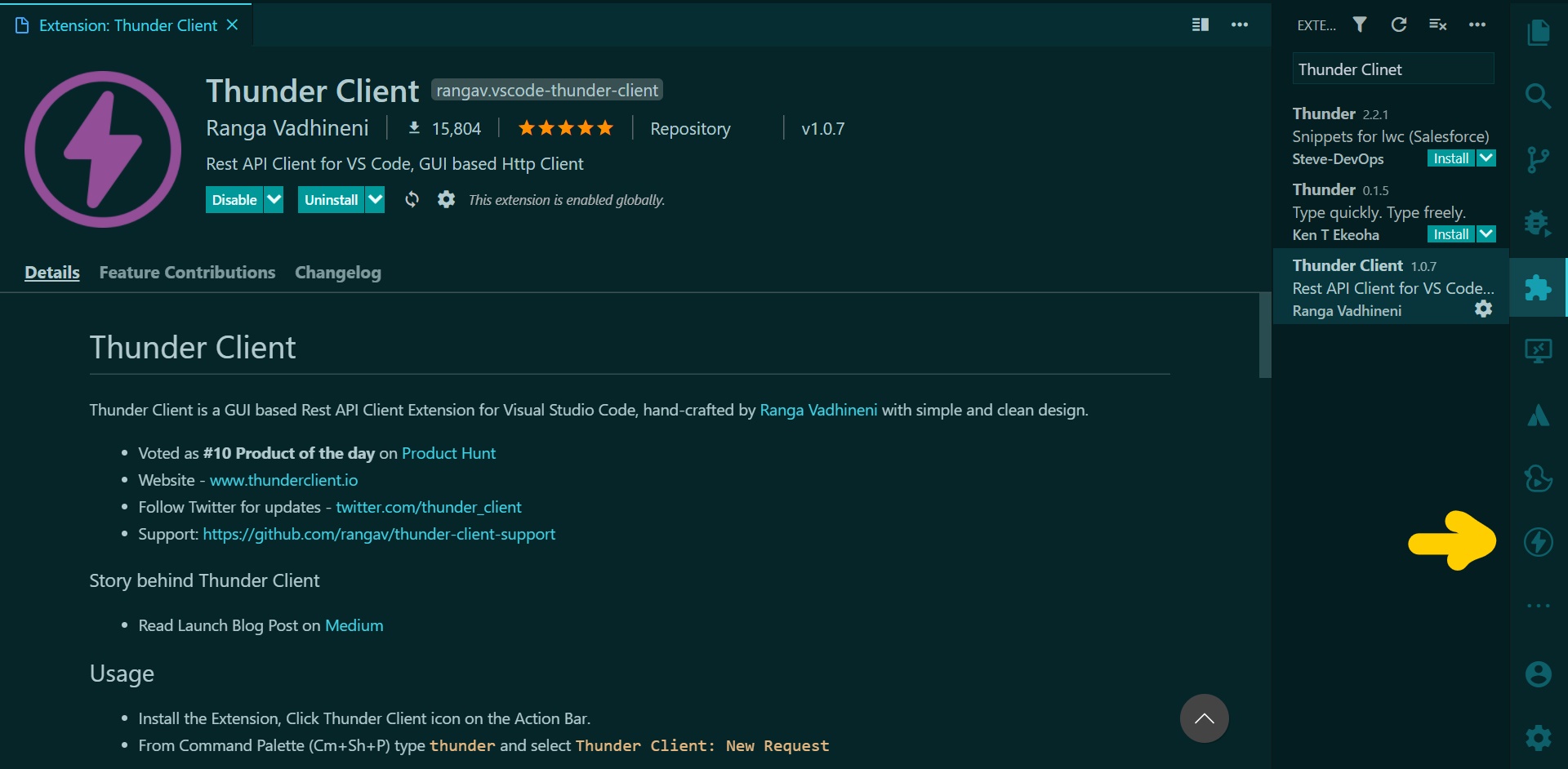Click the extension search input field
Screen dimensions: 1568x769
click(x=1392, y=69)
